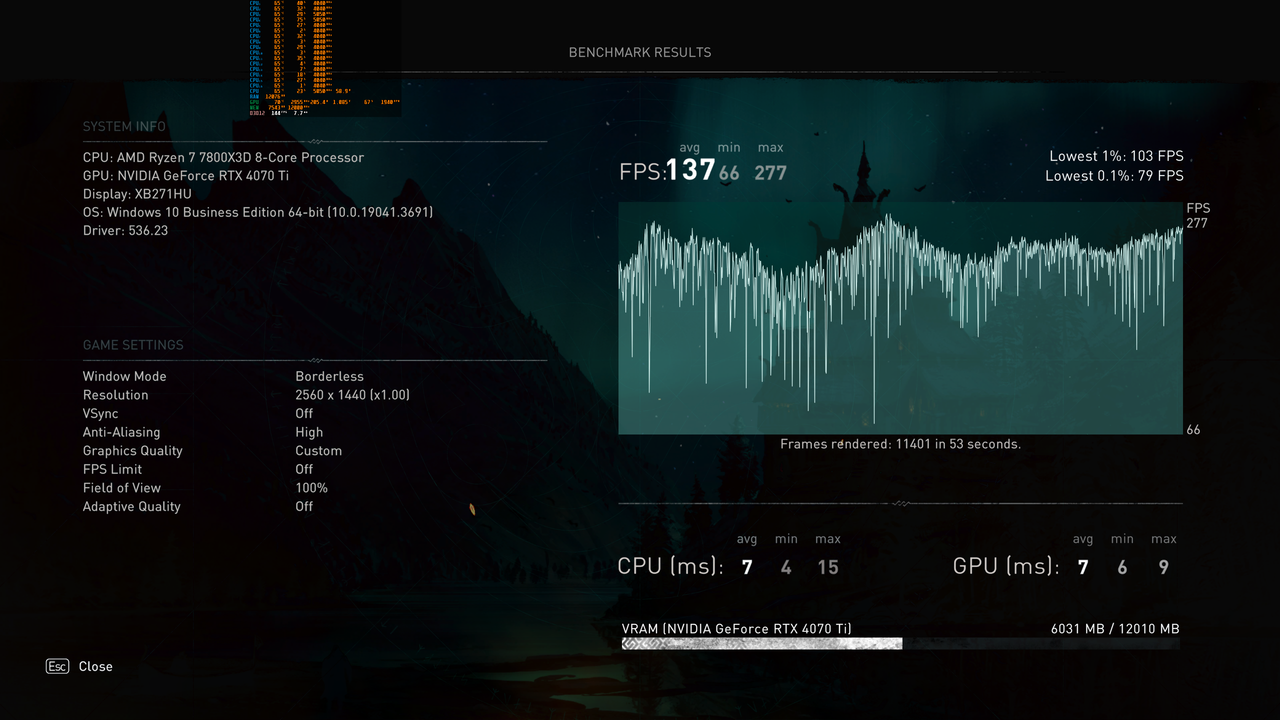Viewport: 1280px width, 720px height.
Task: Click the VRAM usage progress bar
Action: 900,643
